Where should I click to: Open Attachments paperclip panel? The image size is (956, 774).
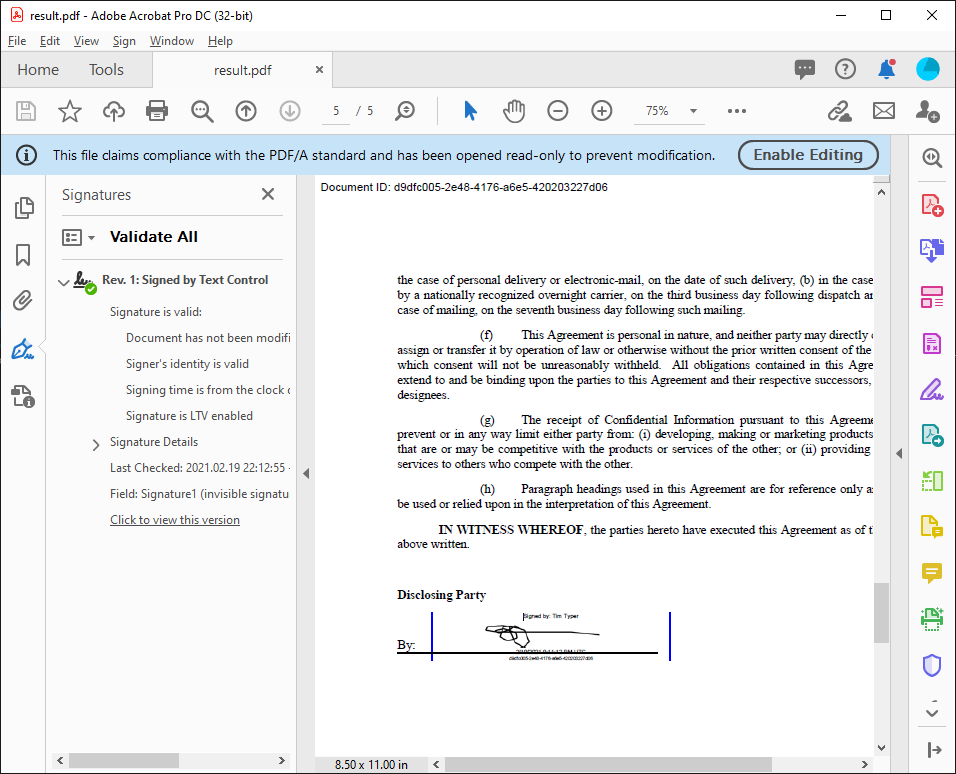[x=23, y=300]
